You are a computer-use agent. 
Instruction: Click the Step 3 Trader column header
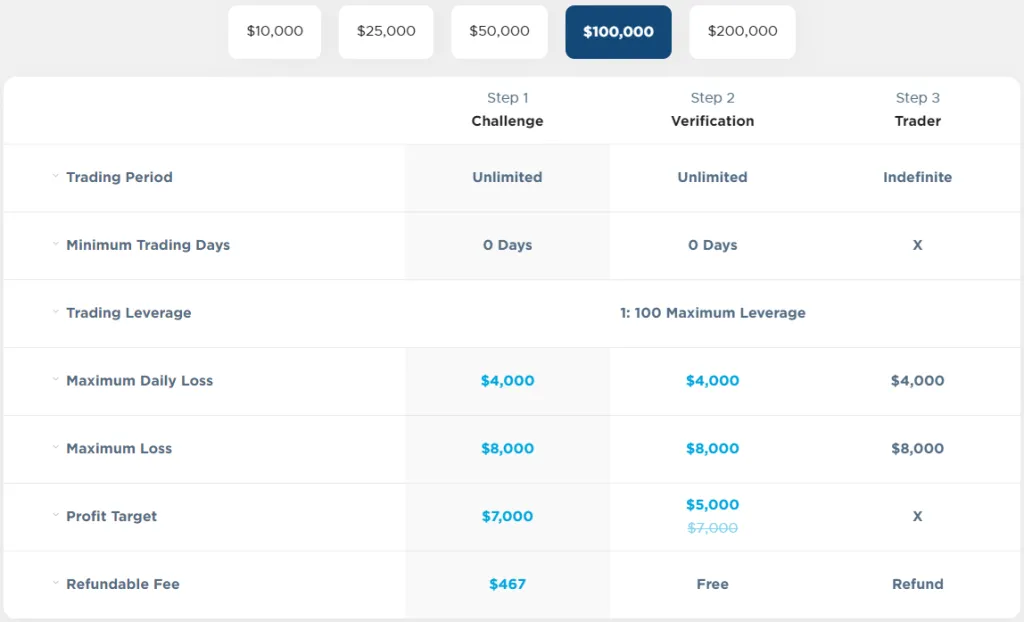click(x=917, y=110)
